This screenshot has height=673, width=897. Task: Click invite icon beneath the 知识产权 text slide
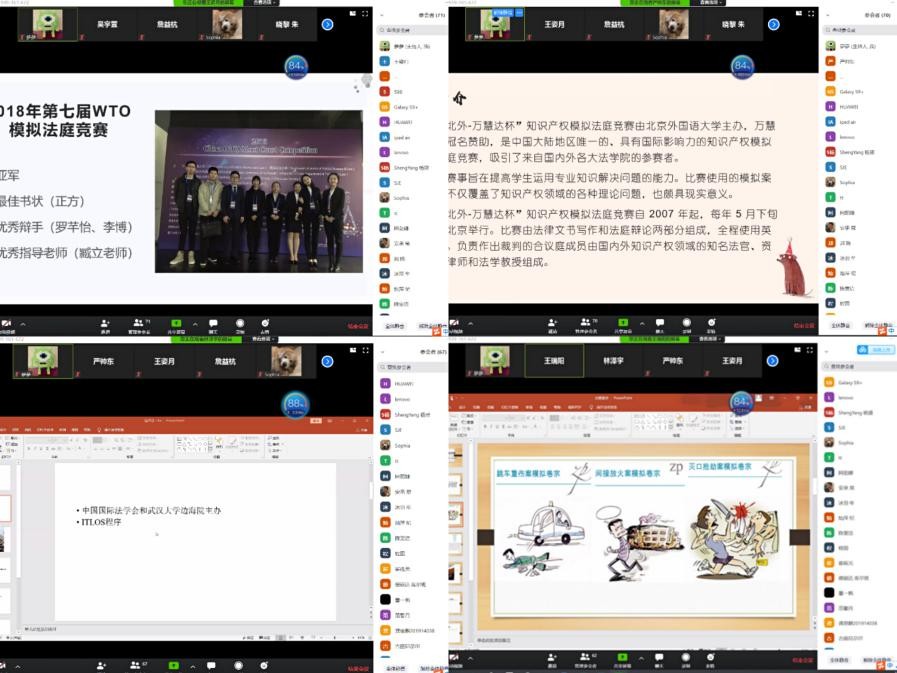pos(552,324)
